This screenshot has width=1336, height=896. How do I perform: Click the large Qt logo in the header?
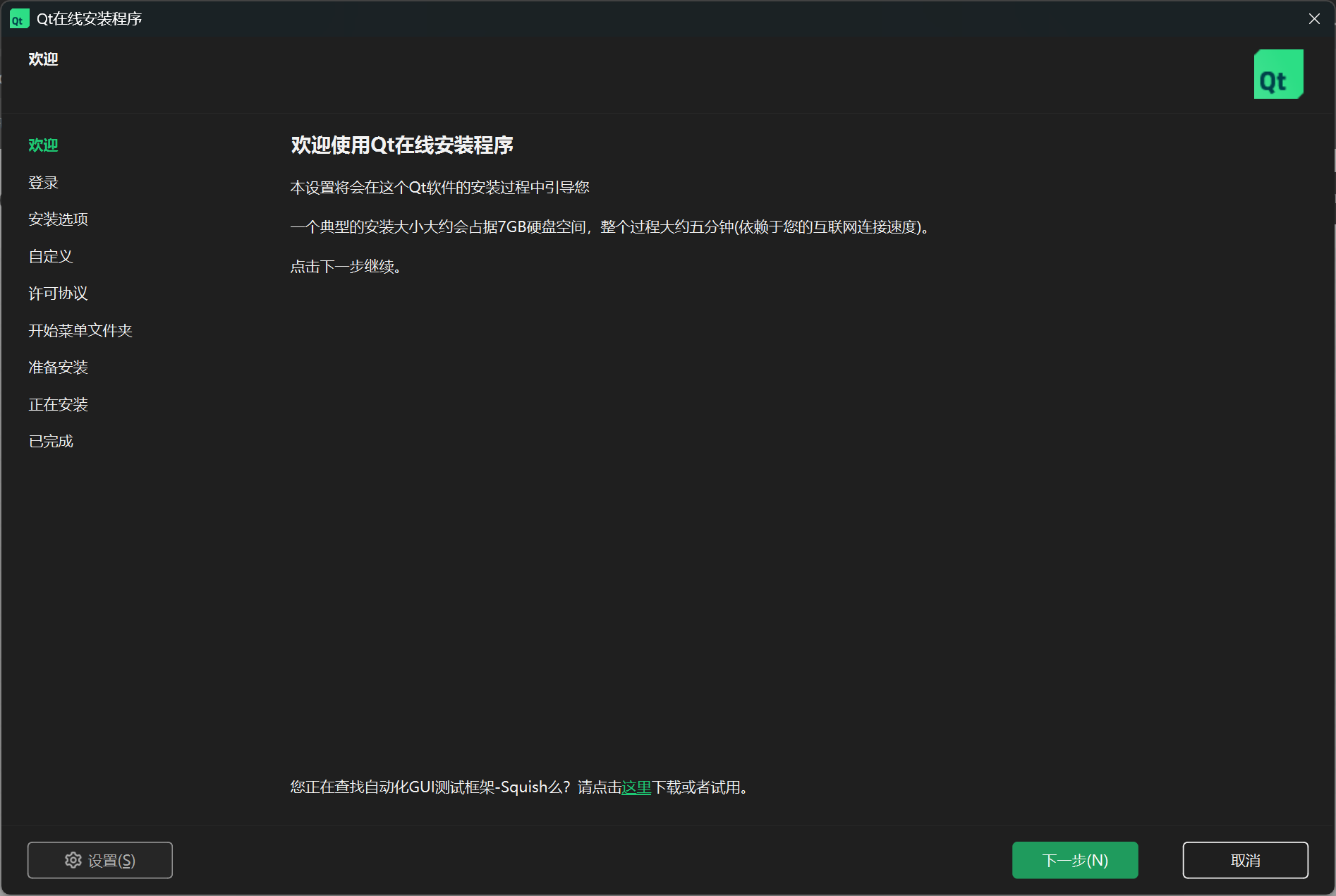(1278, 74)
